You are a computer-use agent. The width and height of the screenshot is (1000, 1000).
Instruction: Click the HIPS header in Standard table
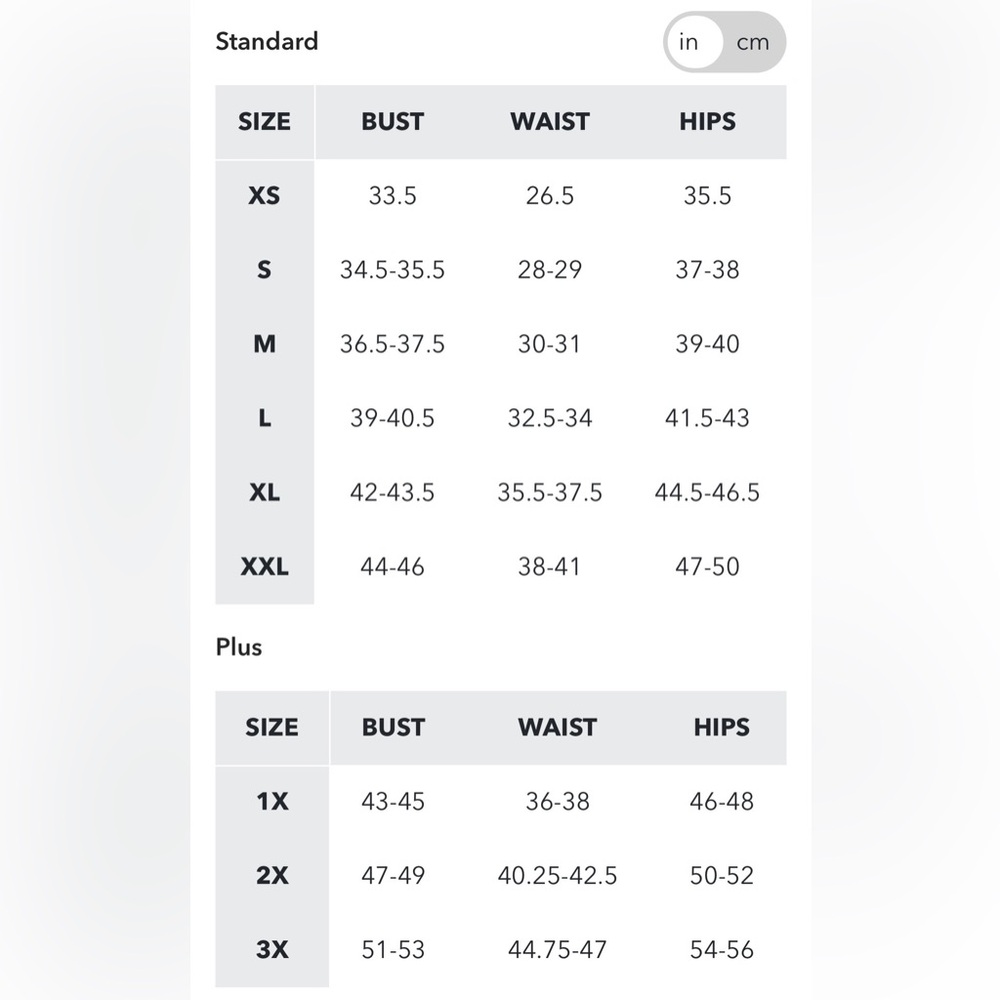click(x=707, y=121)
